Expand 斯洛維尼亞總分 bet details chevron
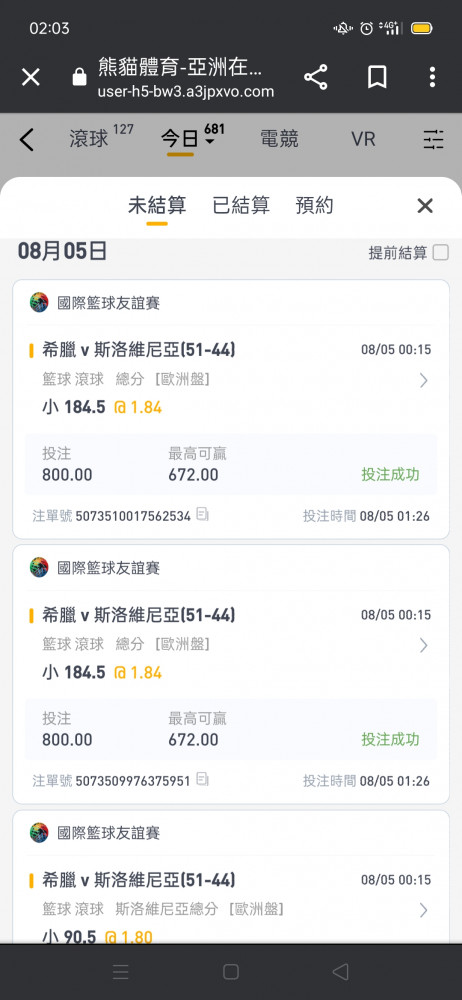The image size is (462, 1000). (x=423, y=910)
